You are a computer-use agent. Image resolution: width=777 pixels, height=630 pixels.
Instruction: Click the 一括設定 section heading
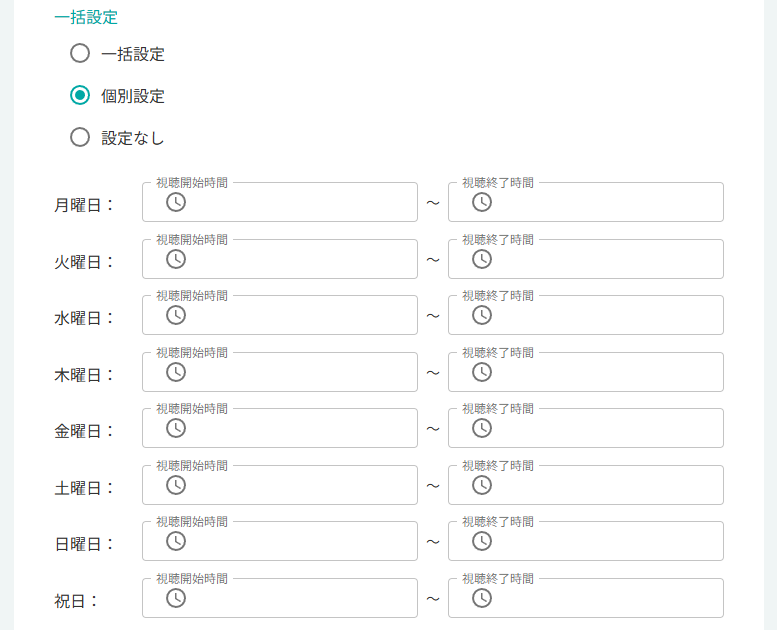[x=86, y=17]
